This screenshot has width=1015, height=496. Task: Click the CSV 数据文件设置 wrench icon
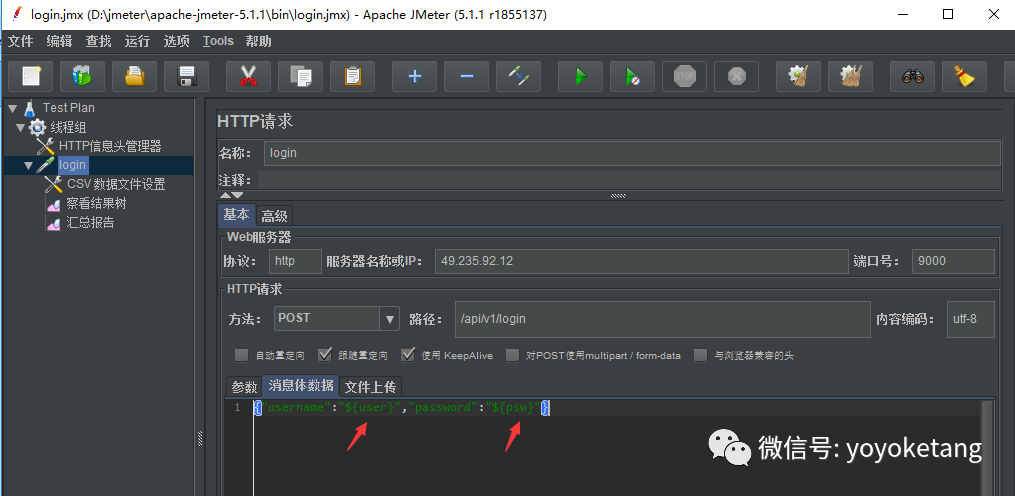(54, 185)
